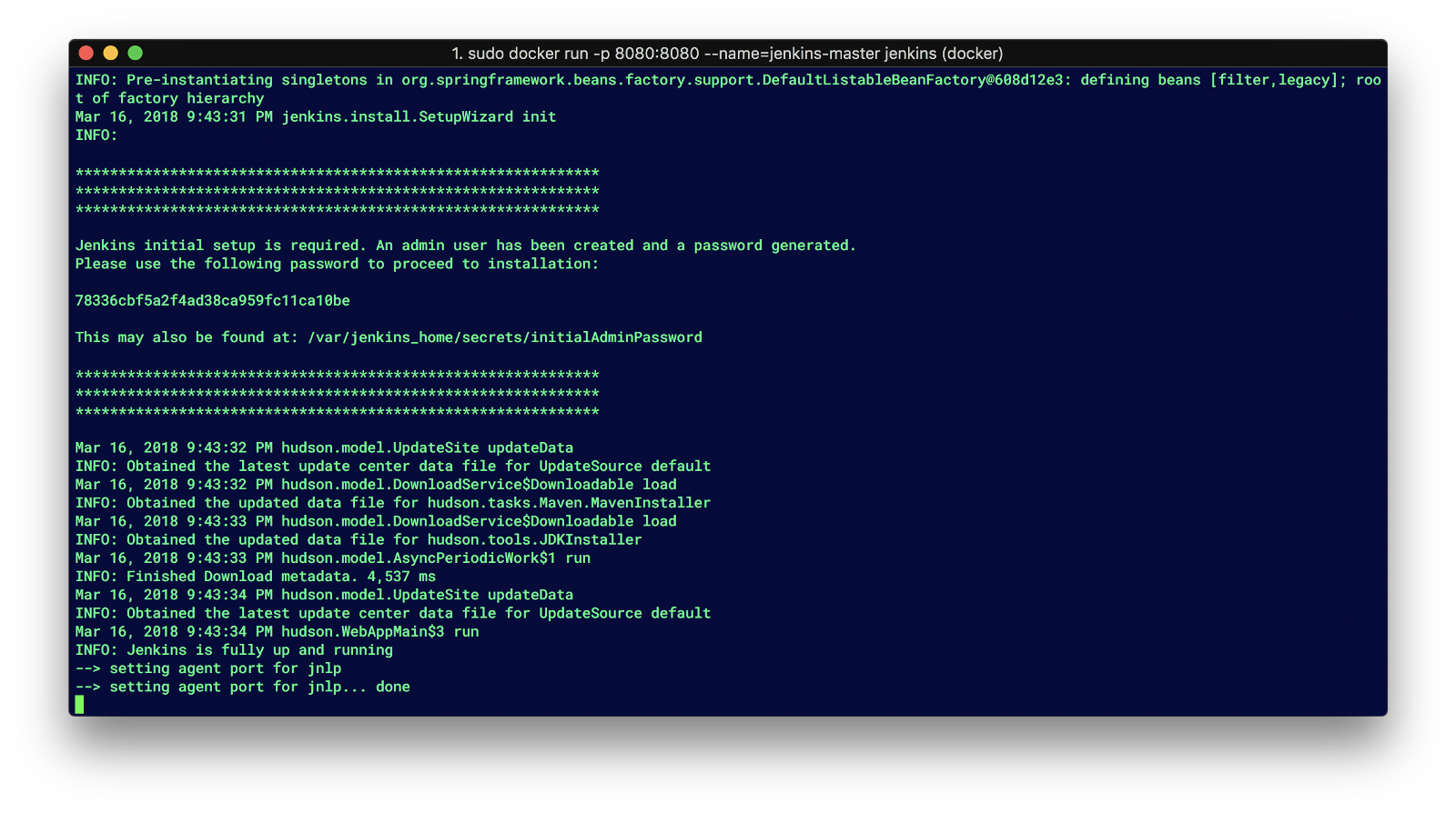Viewport: 1456px width, 814px height.
Task: Click the 9:43:34 PM 'hudson.model.UpdateSite updateData' line
Action: pos(324,595)
